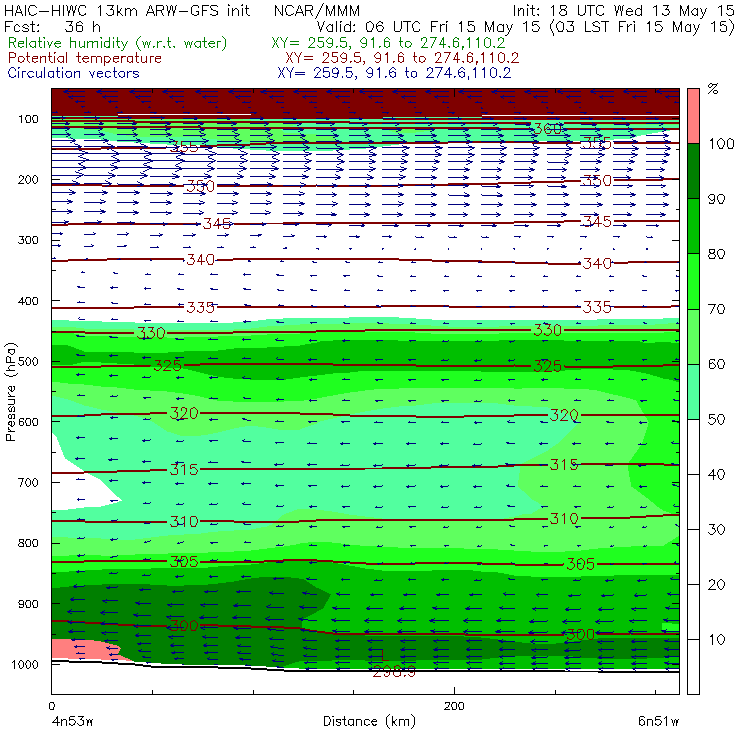740x740 pixels.
Task: Click the "100" pressure axis tick label
Action: coord(28,119)
